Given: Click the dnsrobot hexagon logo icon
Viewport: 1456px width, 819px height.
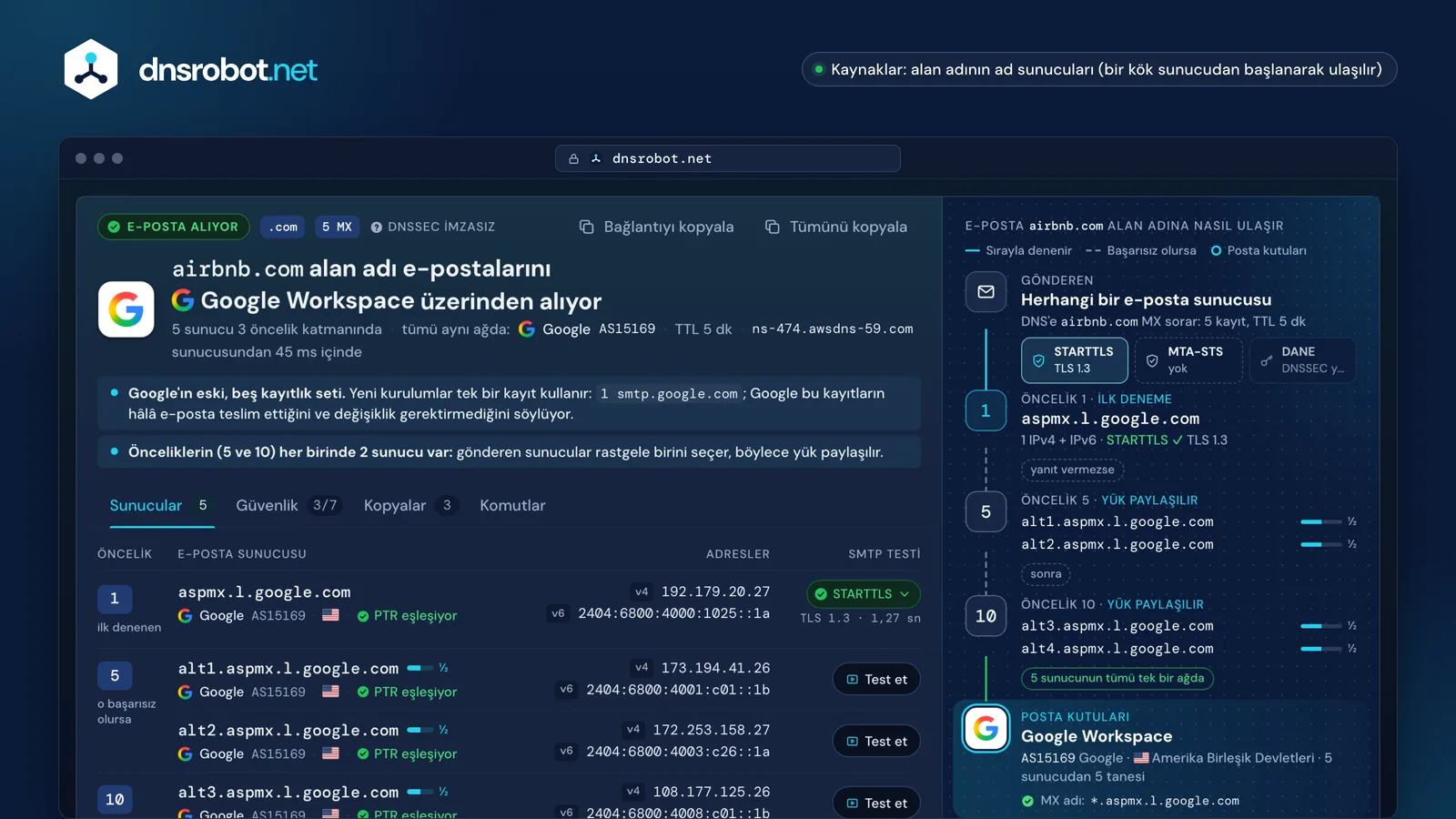Looking at the screenshot, I should tap(91, 69).
